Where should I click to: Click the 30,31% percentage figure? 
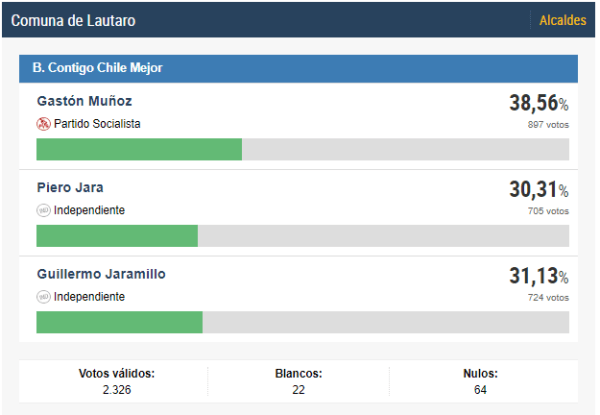(539, 190)
